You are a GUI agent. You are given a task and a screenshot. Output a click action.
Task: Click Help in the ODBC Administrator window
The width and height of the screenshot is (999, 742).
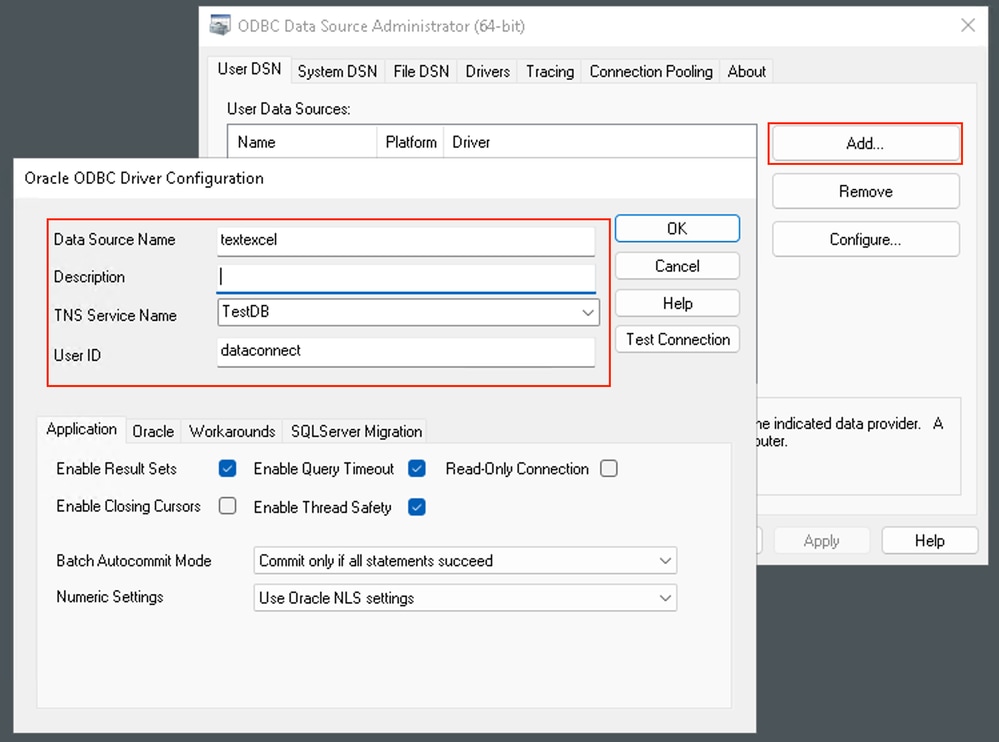[x=930, y=541]
